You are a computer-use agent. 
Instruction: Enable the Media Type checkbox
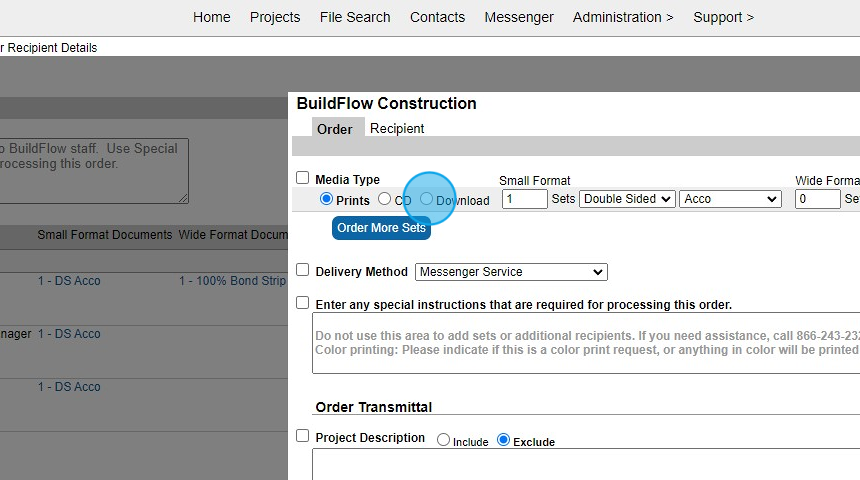[303, 178]
